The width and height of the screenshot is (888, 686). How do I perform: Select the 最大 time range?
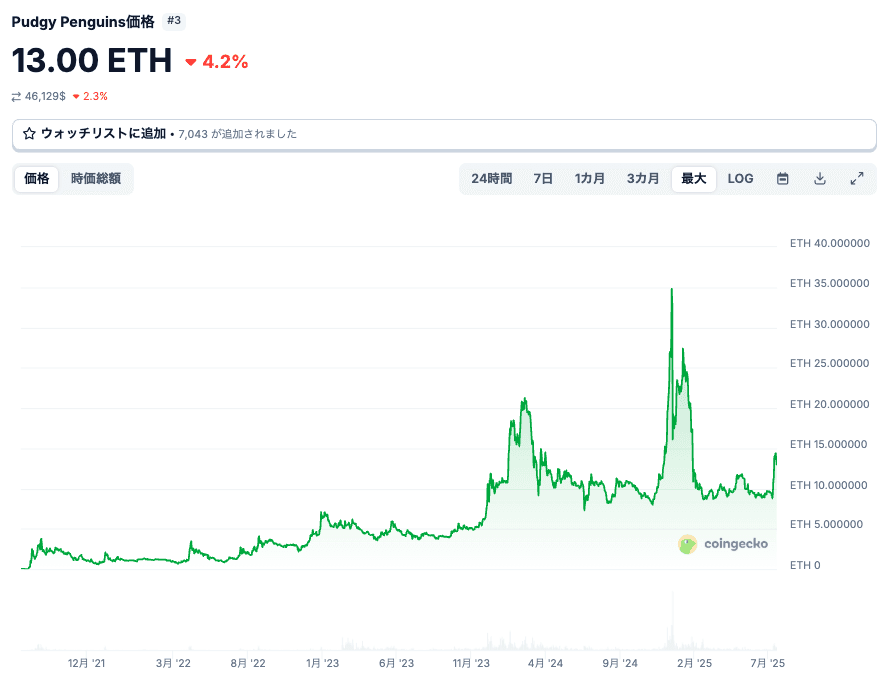pyautogui.click(x=694, y=179)
